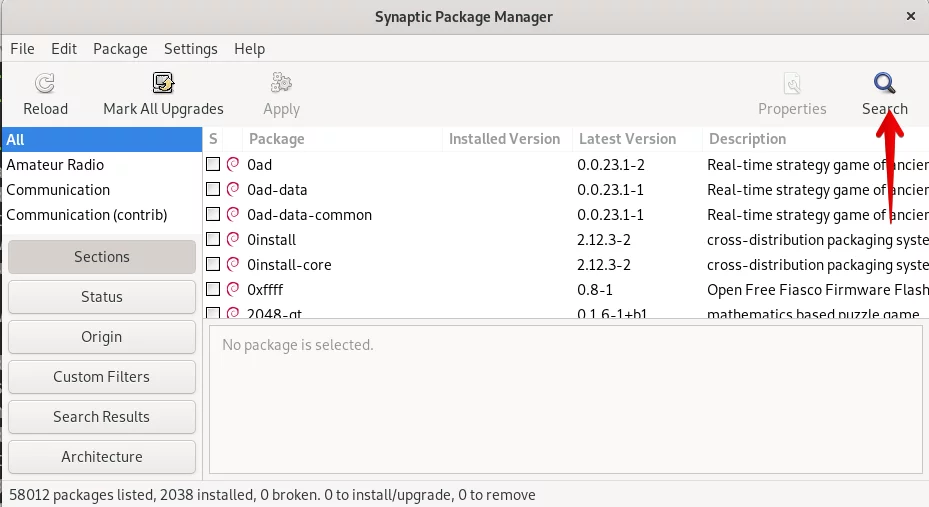This screenshot has height=507, width=929.
Task: Click the Debian swirl icon for 0ad-data-common
Action: pos(233,214)
